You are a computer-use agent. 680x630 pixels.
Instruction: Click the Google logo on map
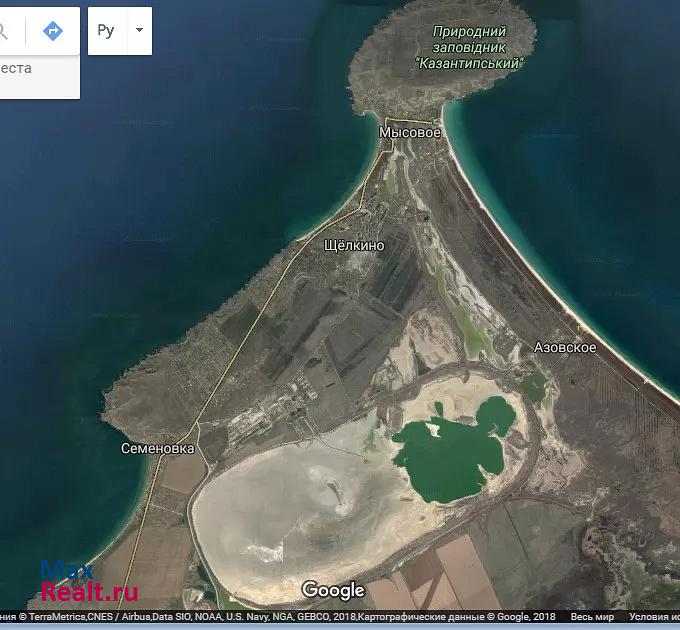tap(333, 590)
